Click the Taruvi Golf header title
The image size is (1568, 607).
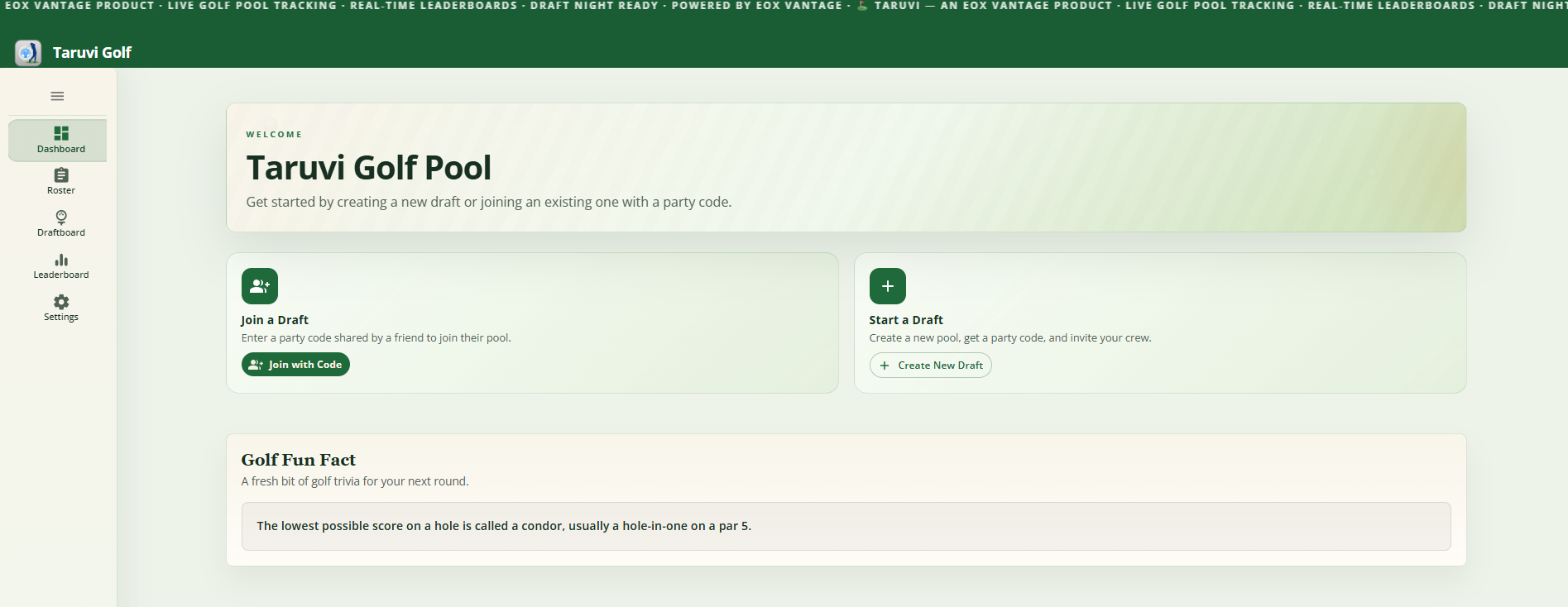click(x=92, y=53)
